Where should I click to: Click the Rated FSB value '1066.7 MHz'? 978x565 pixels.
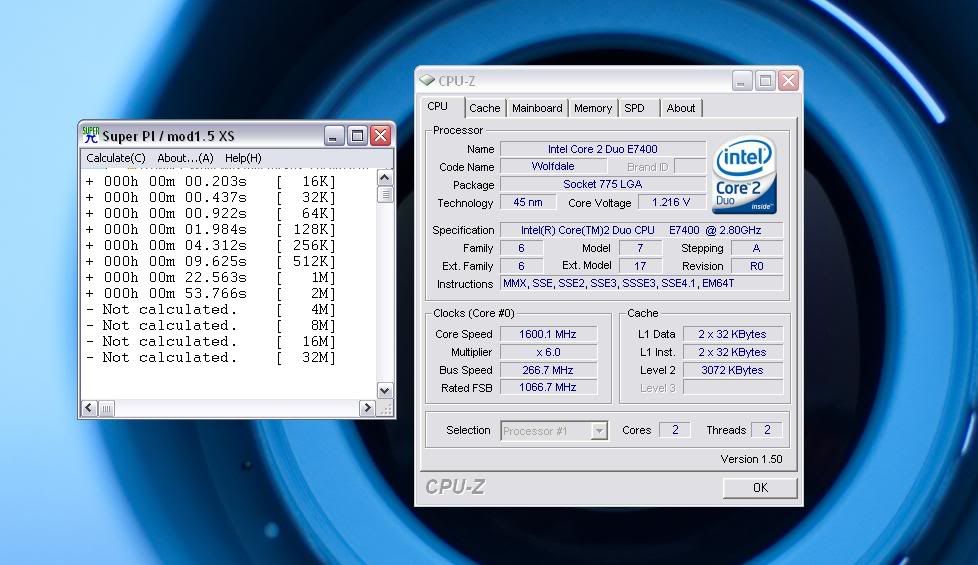coord(548,387)
